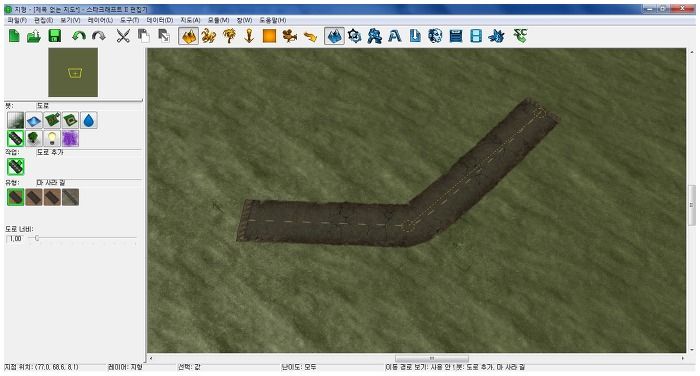The image size is (700, 376).
Task: Choose the third brown road type swatch
Action: (x=52, y=197)
